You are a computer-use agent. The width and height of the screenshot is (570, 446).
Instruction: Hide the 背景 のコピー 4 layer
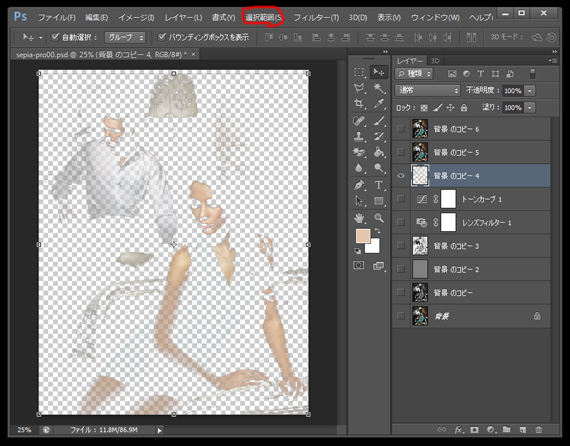click(x=401, y=176)
